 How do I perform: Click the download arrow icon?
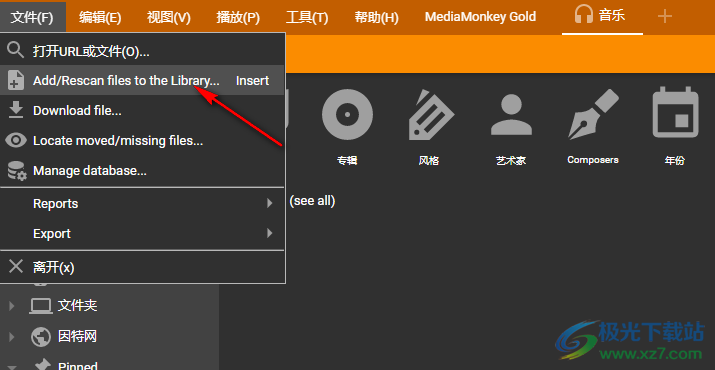[x=16, y=110]
